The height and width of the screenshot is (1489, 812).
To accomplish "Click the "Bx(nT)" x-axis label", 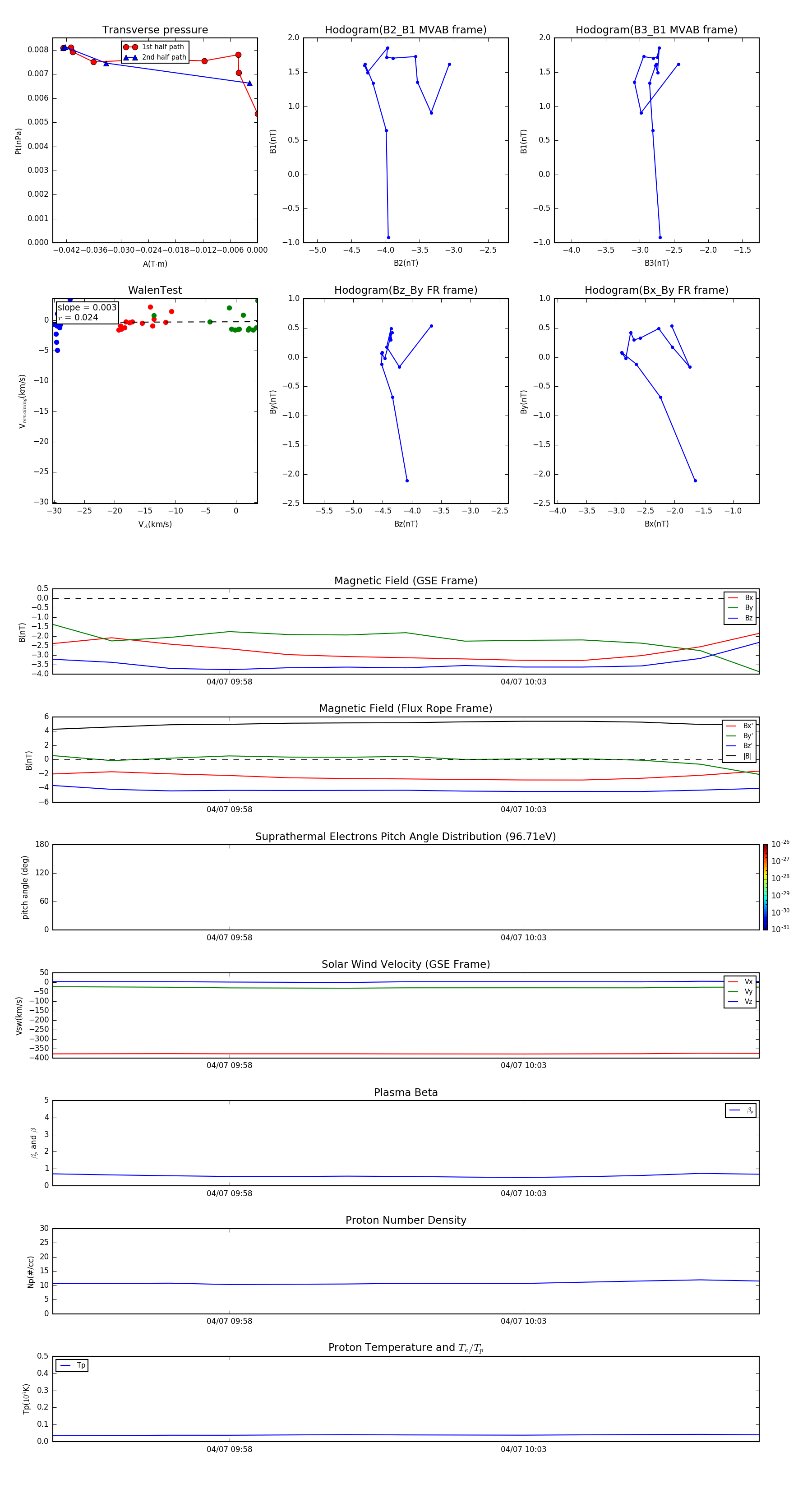I will 656,524.
